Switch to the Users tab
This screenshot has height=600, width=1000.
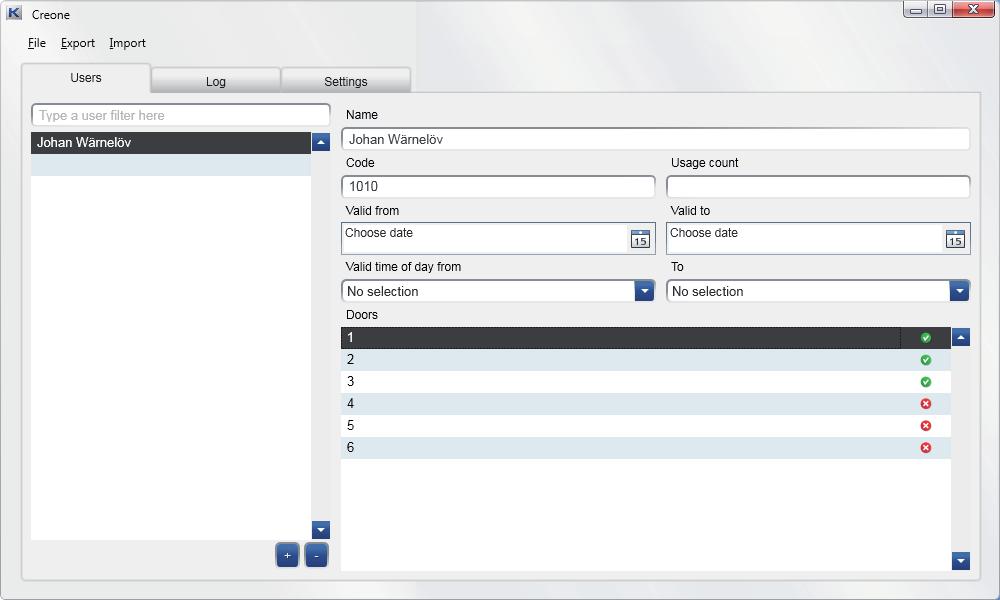[x=86, y=78]
